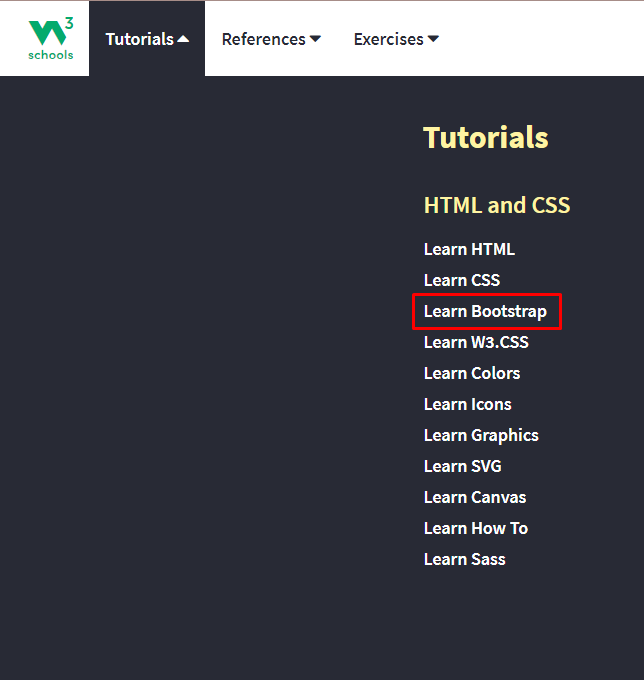
Task: Open Learn How To link
Action: [x=476, y=528]
